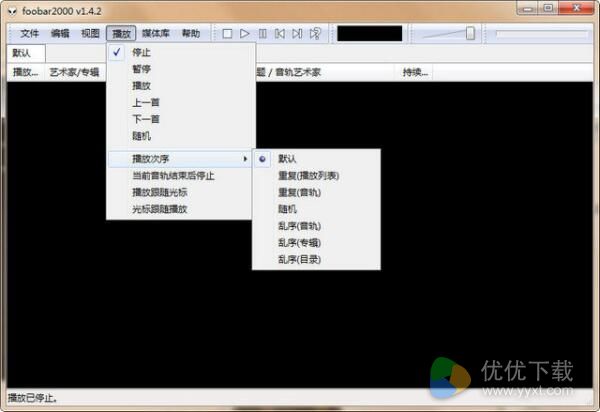
Task: Toggle 播放跟随光标 option
Action: [179, 192]
